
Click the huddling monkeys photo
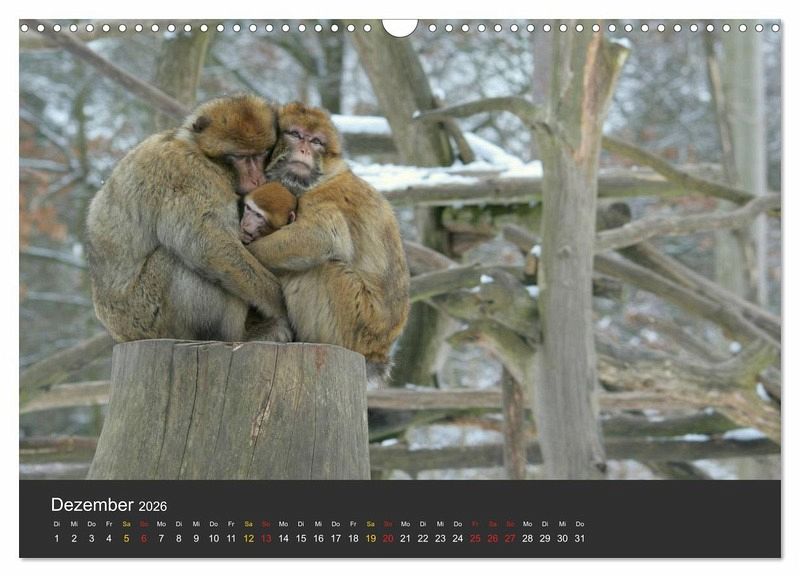(x=400, y=250)
